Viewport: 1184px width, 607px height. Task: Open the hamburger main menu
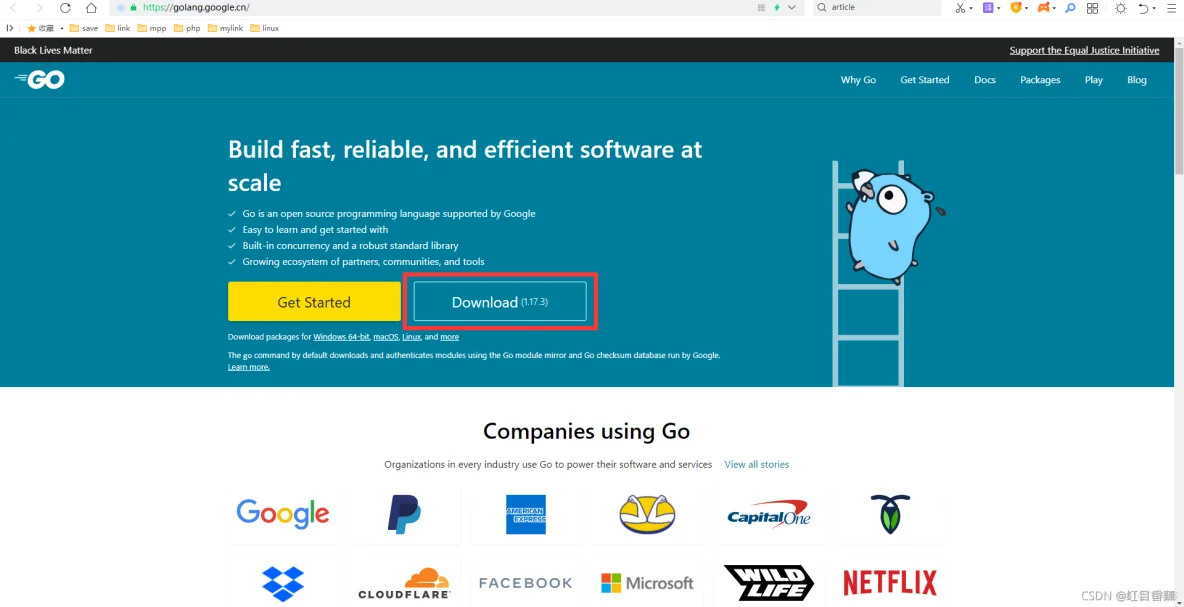(1170, 8)
